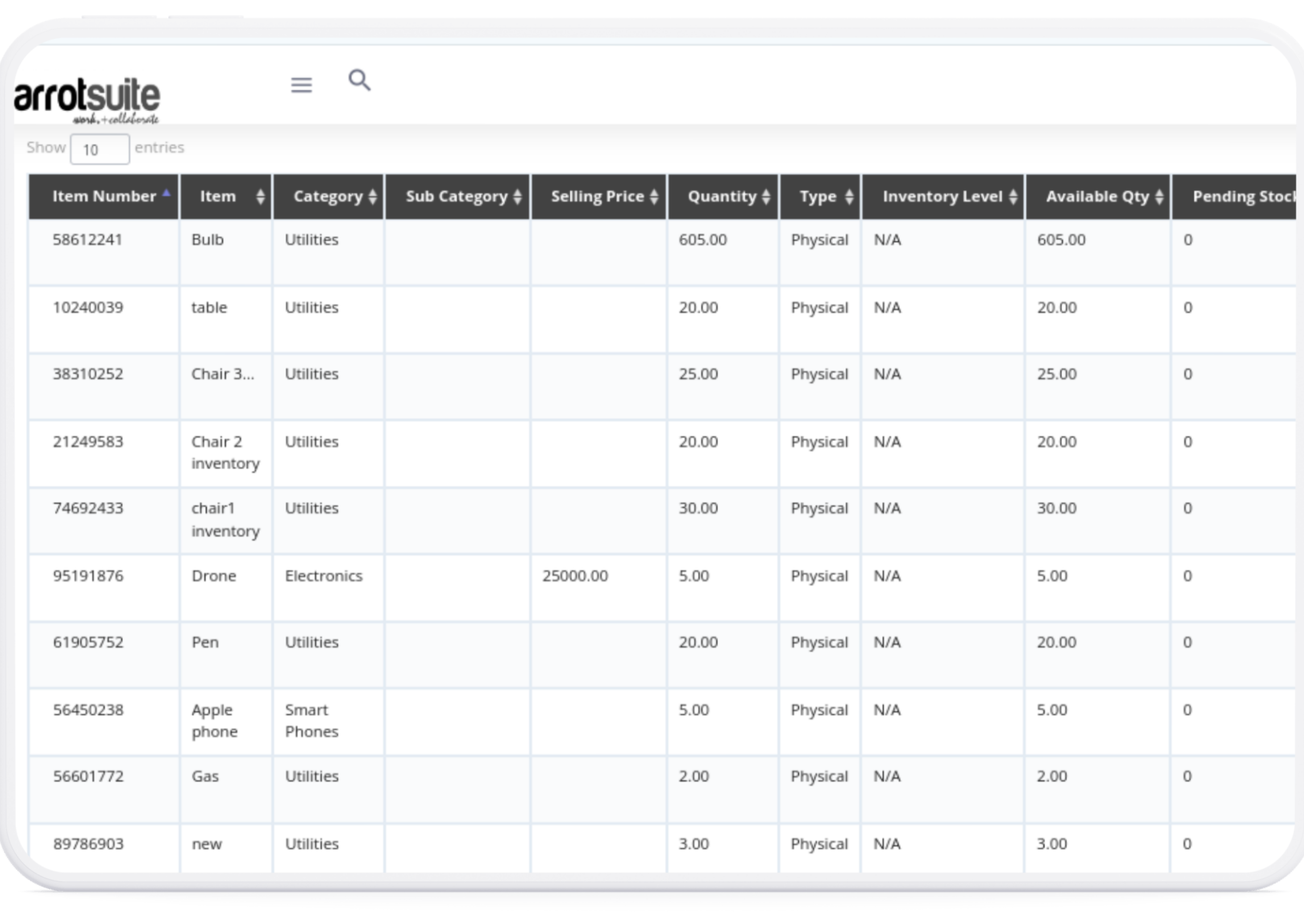Click Apple phone item cell
The image size is (1304, 924).
click(214, 721)
